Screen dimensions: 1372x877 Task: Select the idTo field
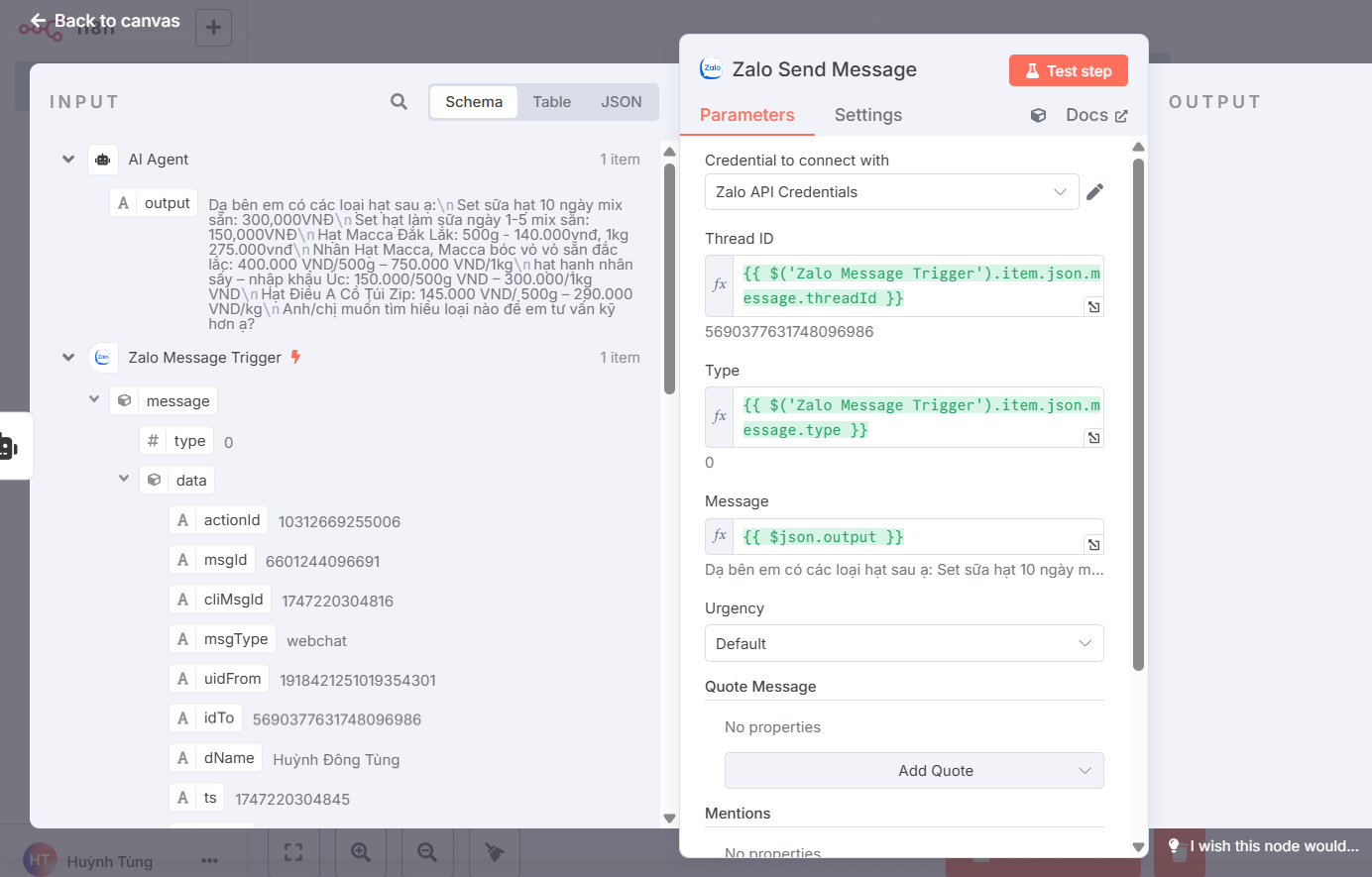tap(205, 718)
